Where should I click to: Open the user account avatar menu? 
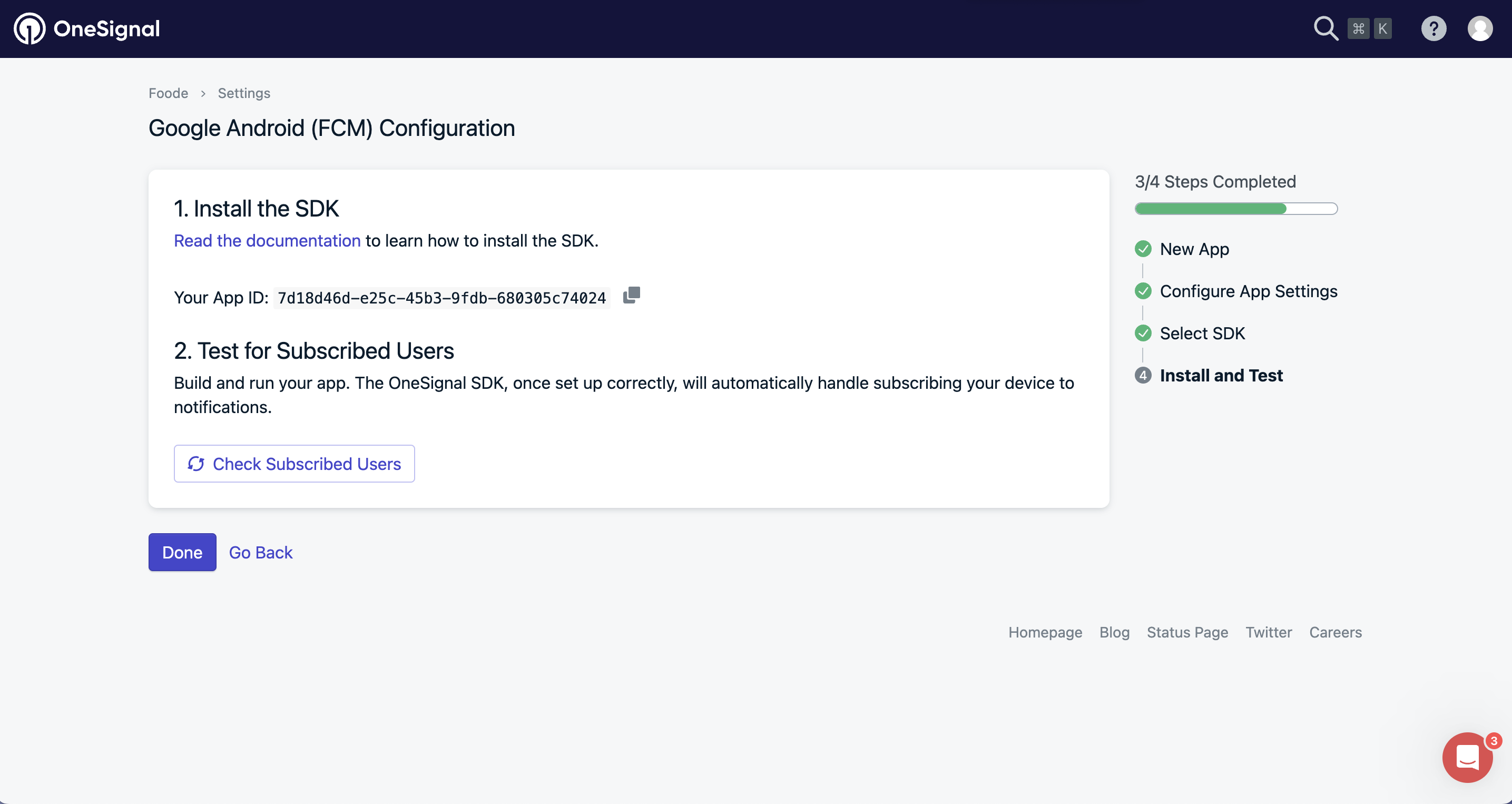tap(1480, 29)
